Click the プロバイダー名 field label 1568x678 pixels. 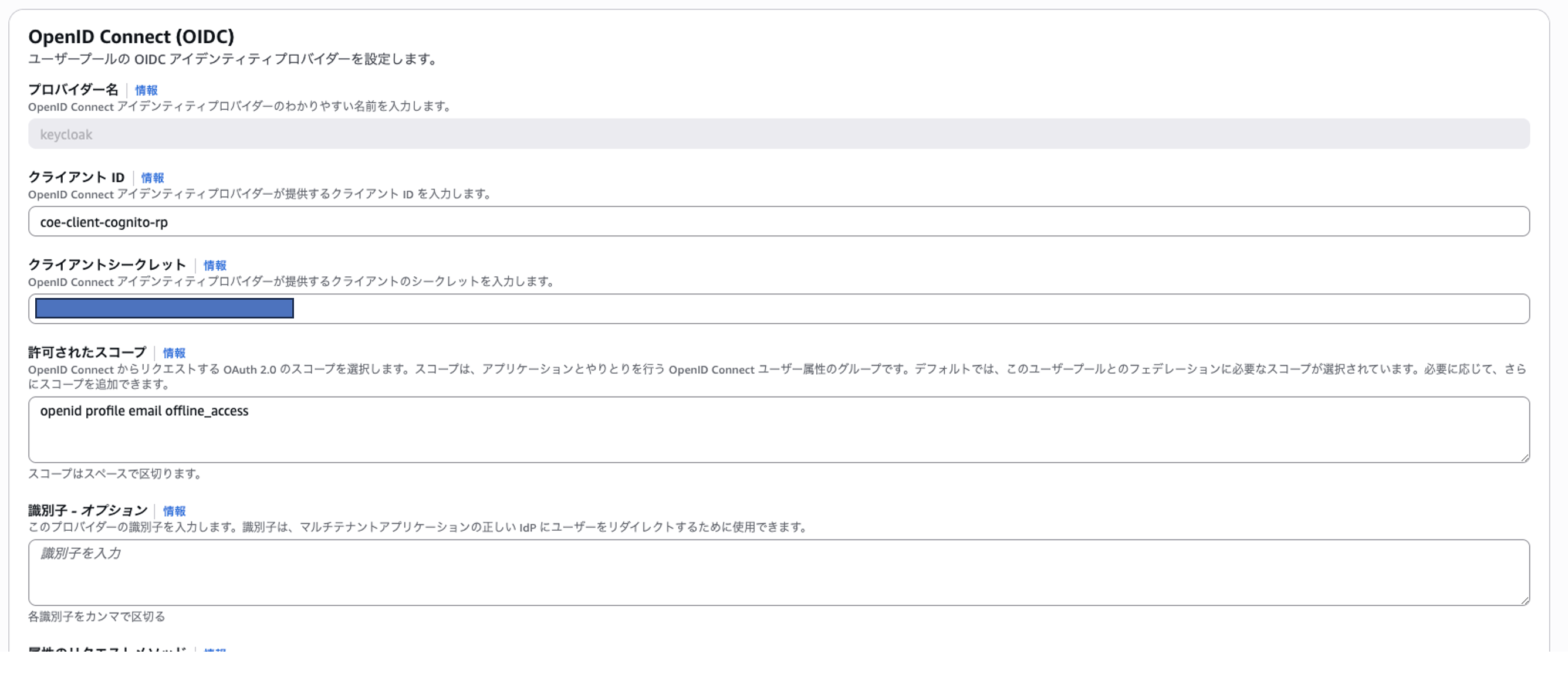pyautogui.click(x=73, y=90)
